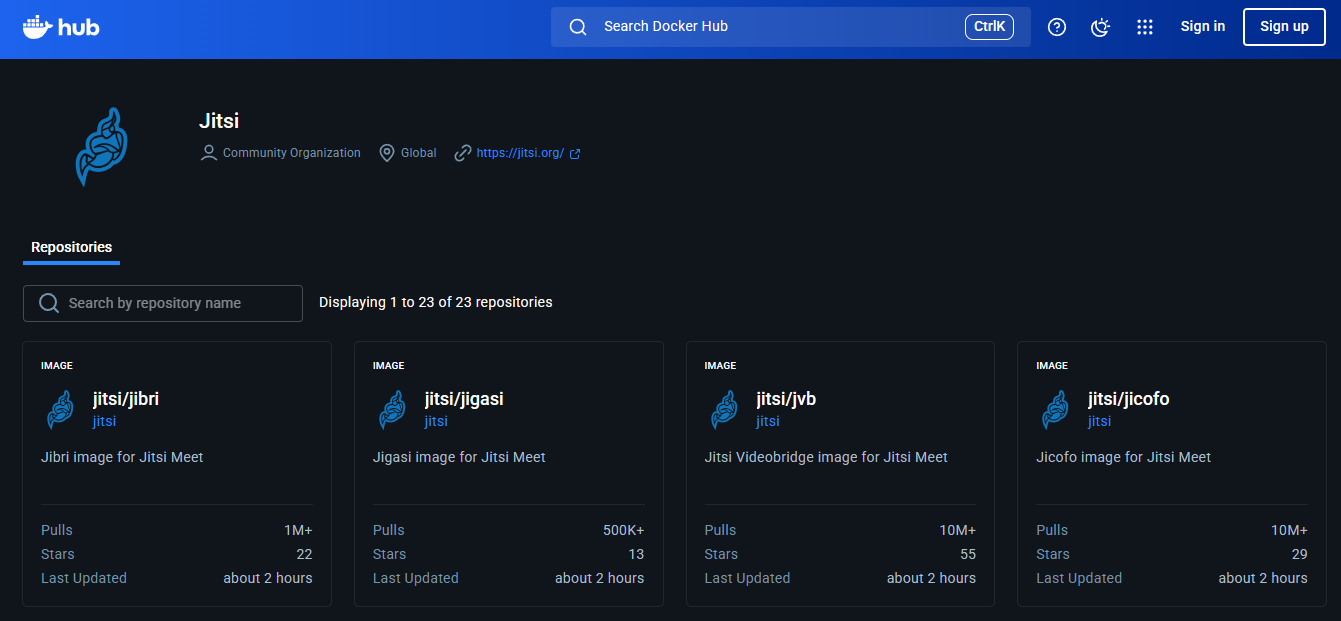Click 'Displaying 1 to 23 of 23 repositories'

tap(436, 302)
